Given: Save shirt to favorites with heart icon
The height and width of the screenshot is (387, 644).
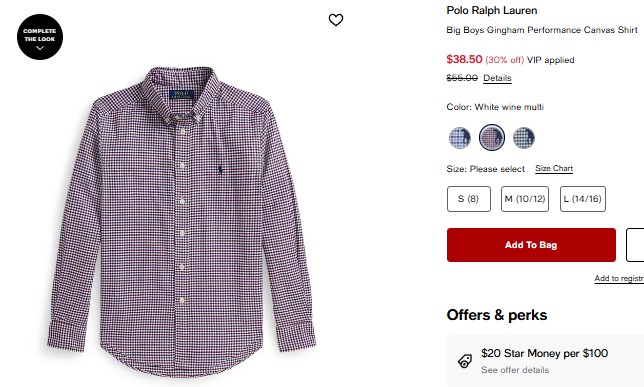Looking at the screenshot, I should click(x=336, y=20).
